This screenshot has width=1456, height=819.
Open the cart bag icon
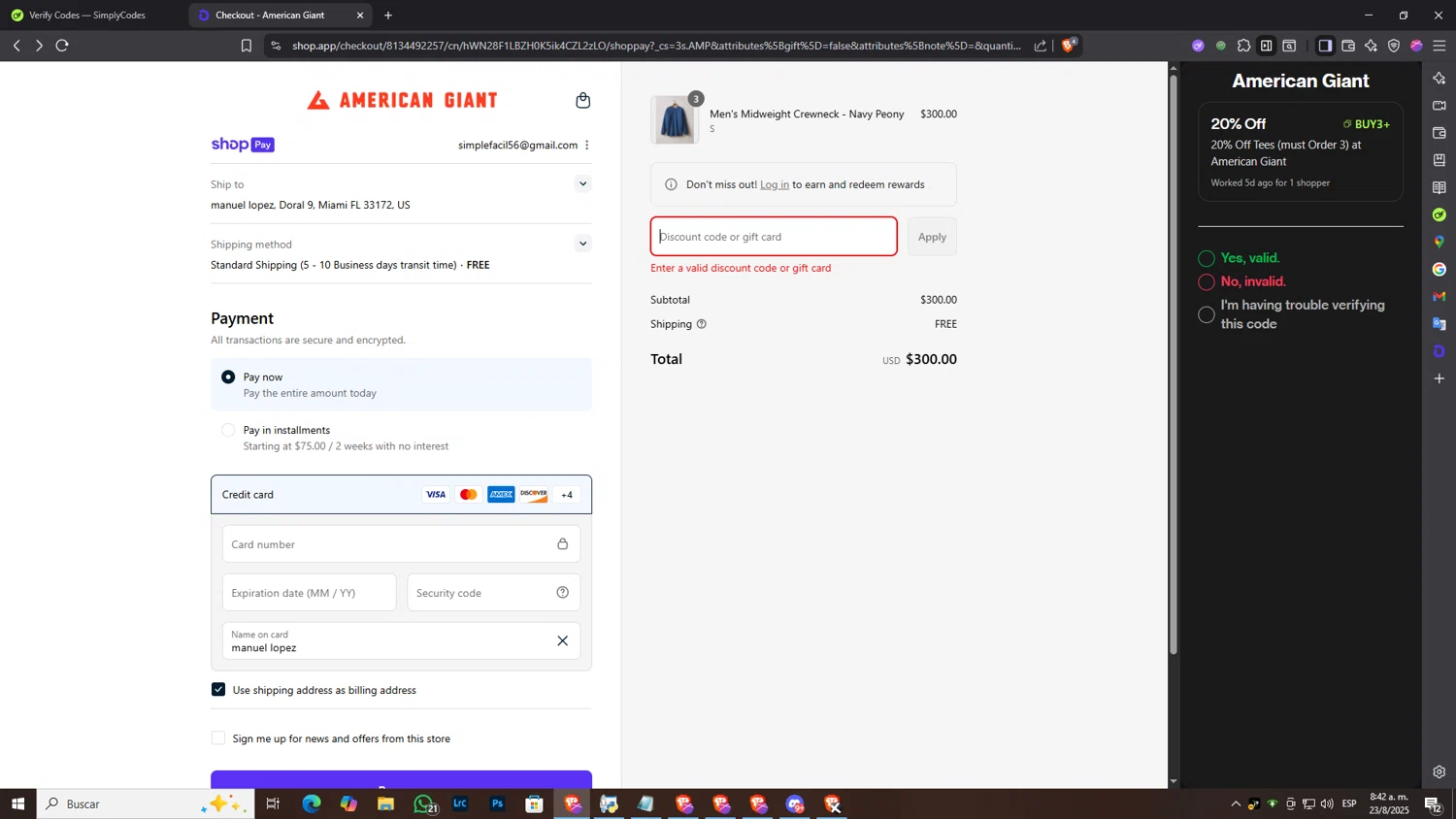(582, 100)
